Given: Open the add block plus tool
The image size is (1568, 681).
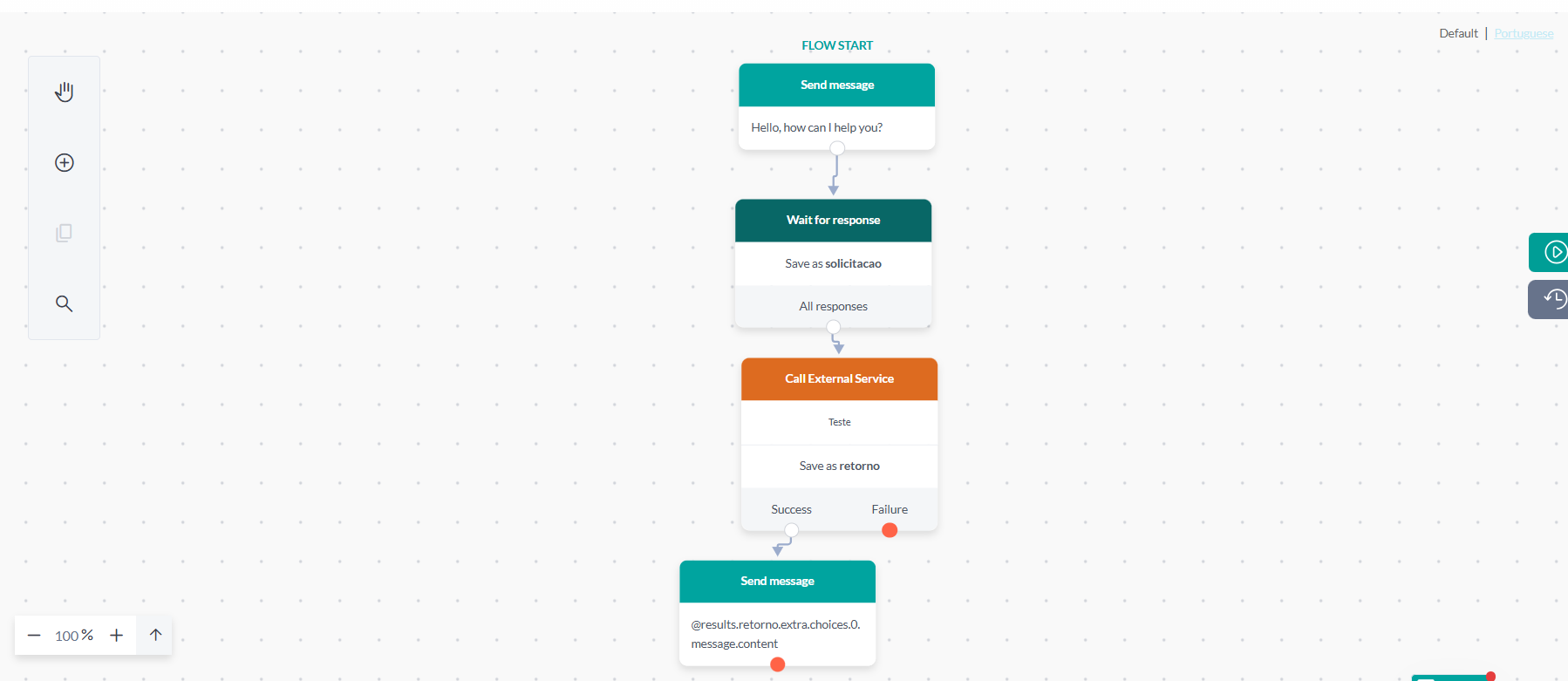Looking at the screenshot, I should click(64, 162).
